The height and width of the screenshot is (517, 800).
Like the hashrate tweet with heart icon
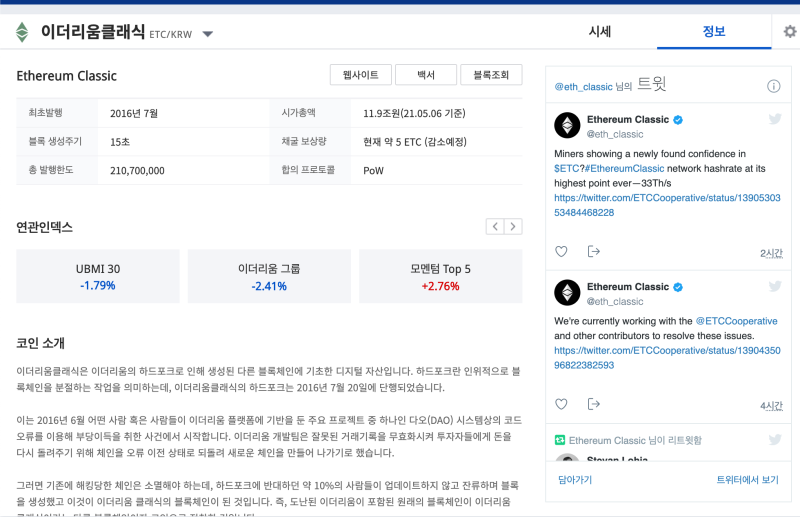561,251
